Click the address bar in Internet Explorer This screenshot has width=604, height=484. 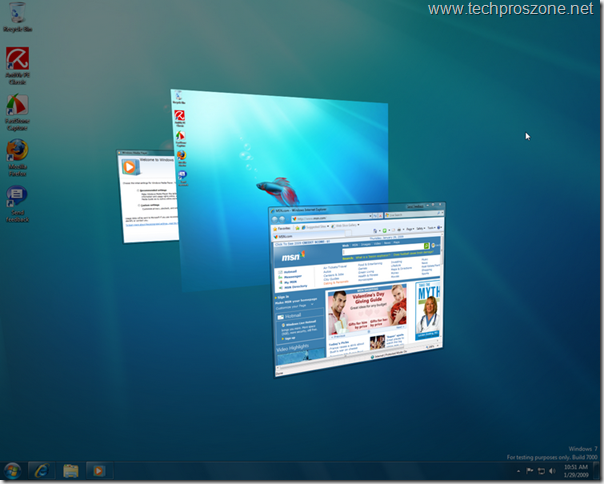click(331, 218)
